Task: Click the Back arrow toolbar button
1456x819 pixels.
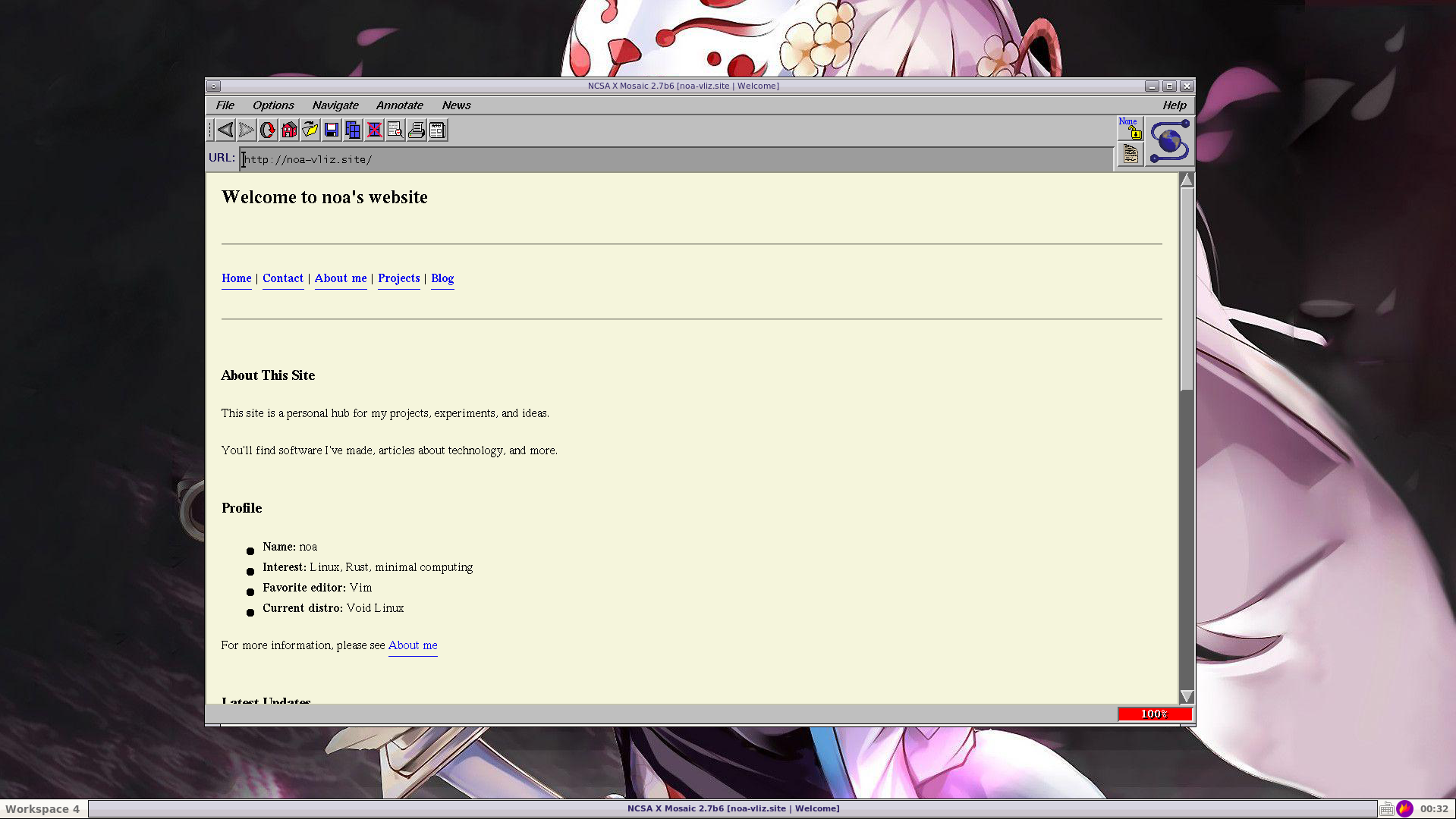Action: pos(225,130)
